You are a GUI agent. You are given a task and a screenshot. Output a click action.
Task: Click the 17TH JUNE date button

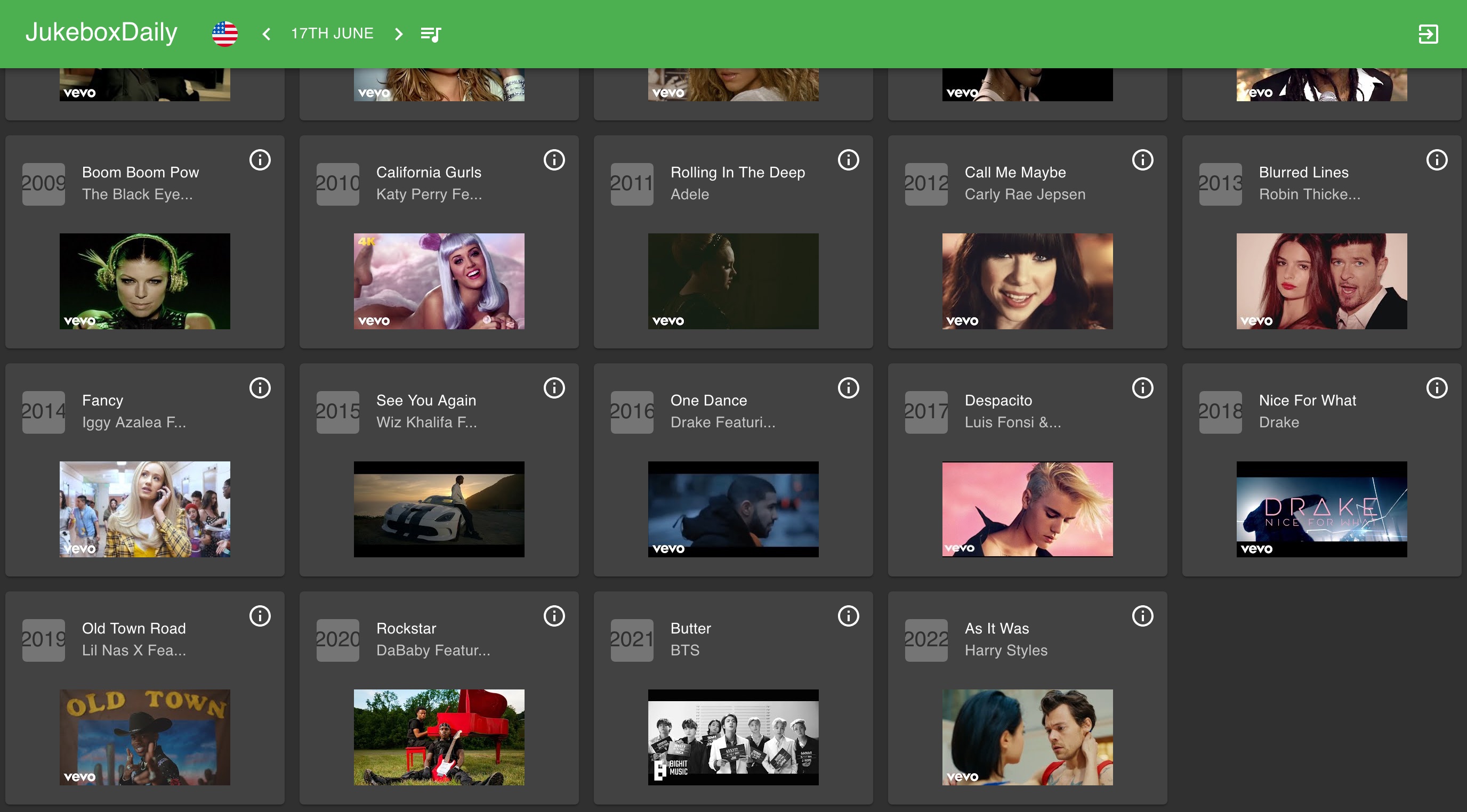(332, 34)
